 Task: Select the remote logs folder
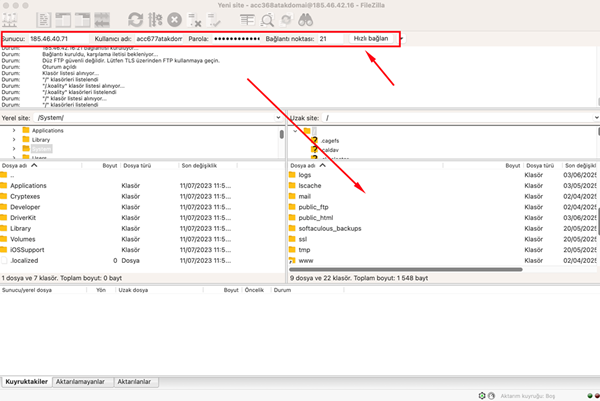[442, 175]
